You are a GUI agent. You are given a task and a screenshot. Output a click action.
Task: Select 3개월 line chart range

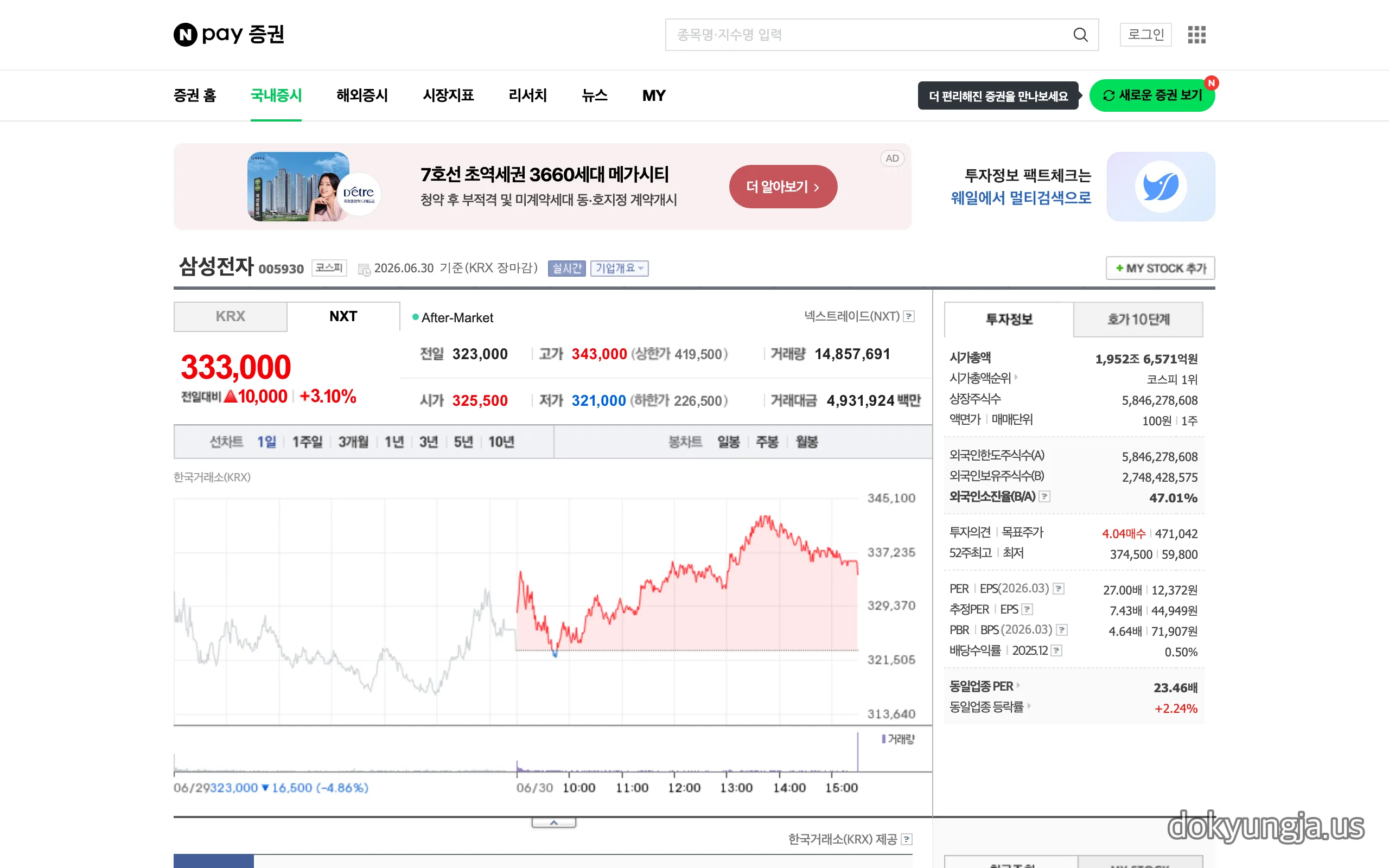pyautogui.click(x=353, y=442)
